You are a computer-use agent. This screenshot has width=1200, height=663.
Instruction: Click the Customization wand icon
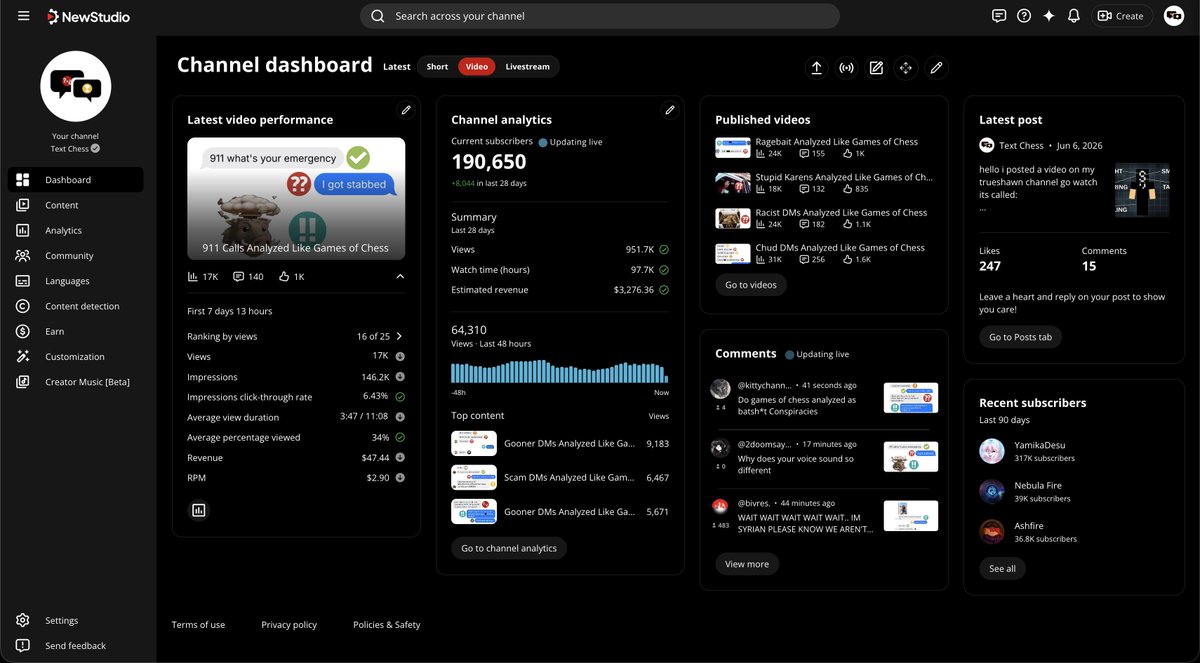coord(23,357)
